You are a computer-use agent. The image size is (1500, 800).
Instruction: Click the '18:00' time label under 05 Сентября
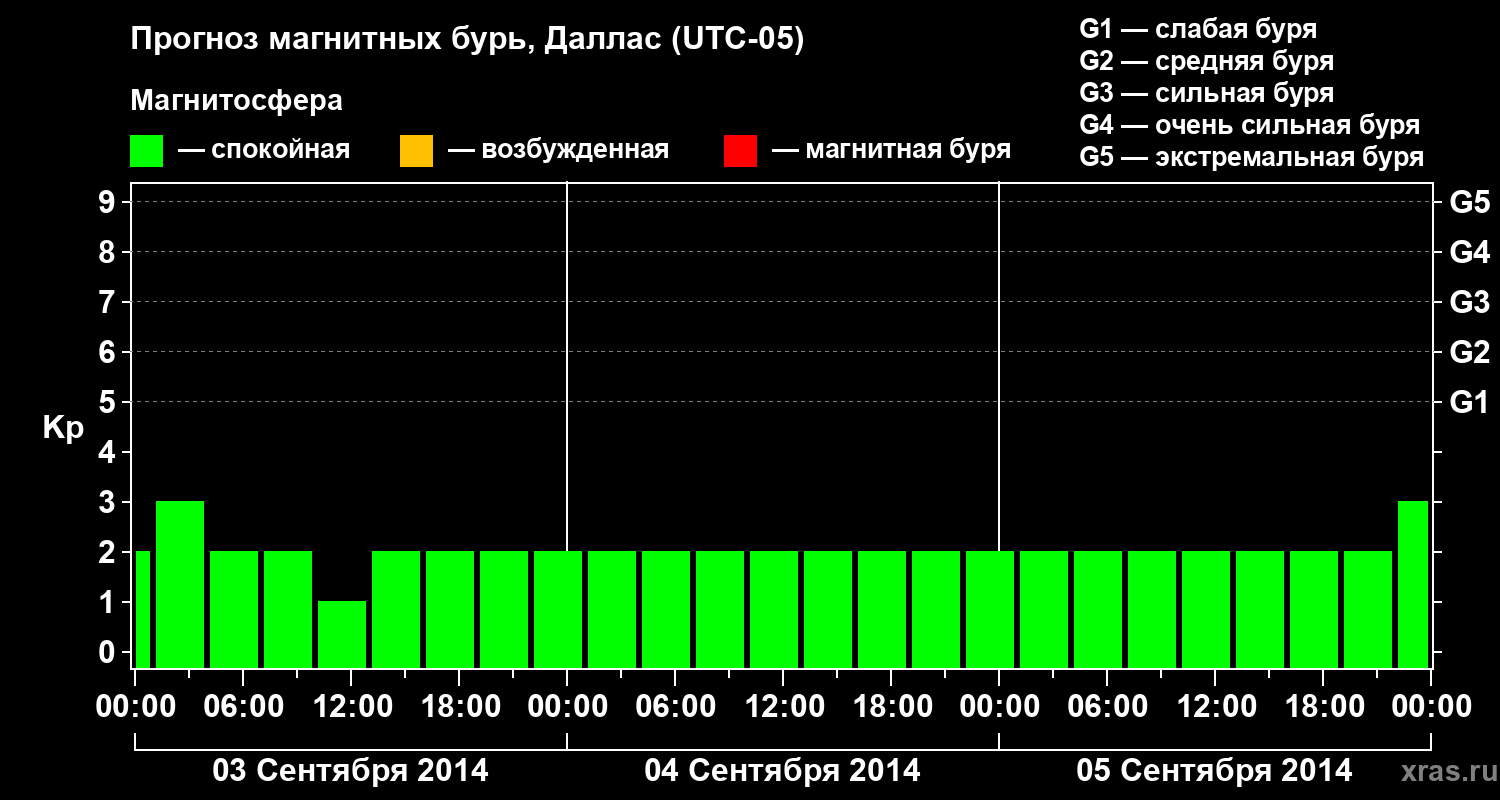(1323, 707)
